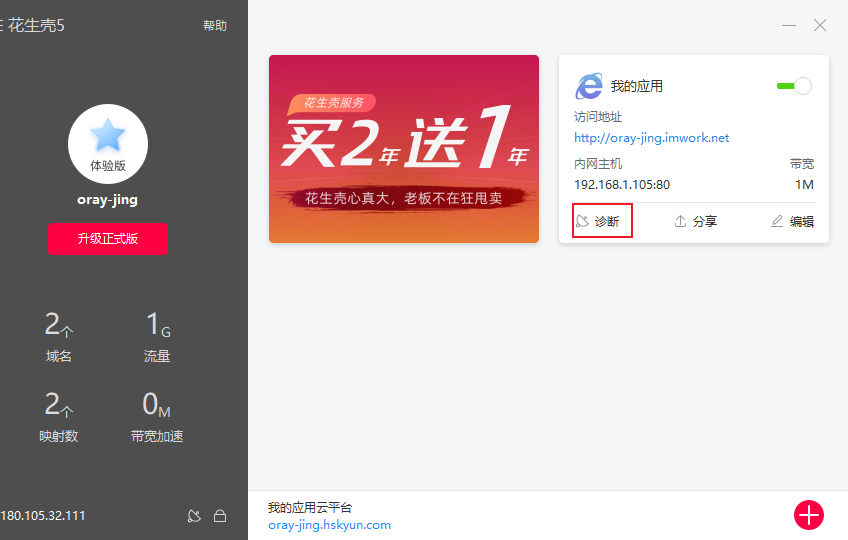Click the pencil icon beside 编辑
848x540 pixels.
click(x=777, y=221)
